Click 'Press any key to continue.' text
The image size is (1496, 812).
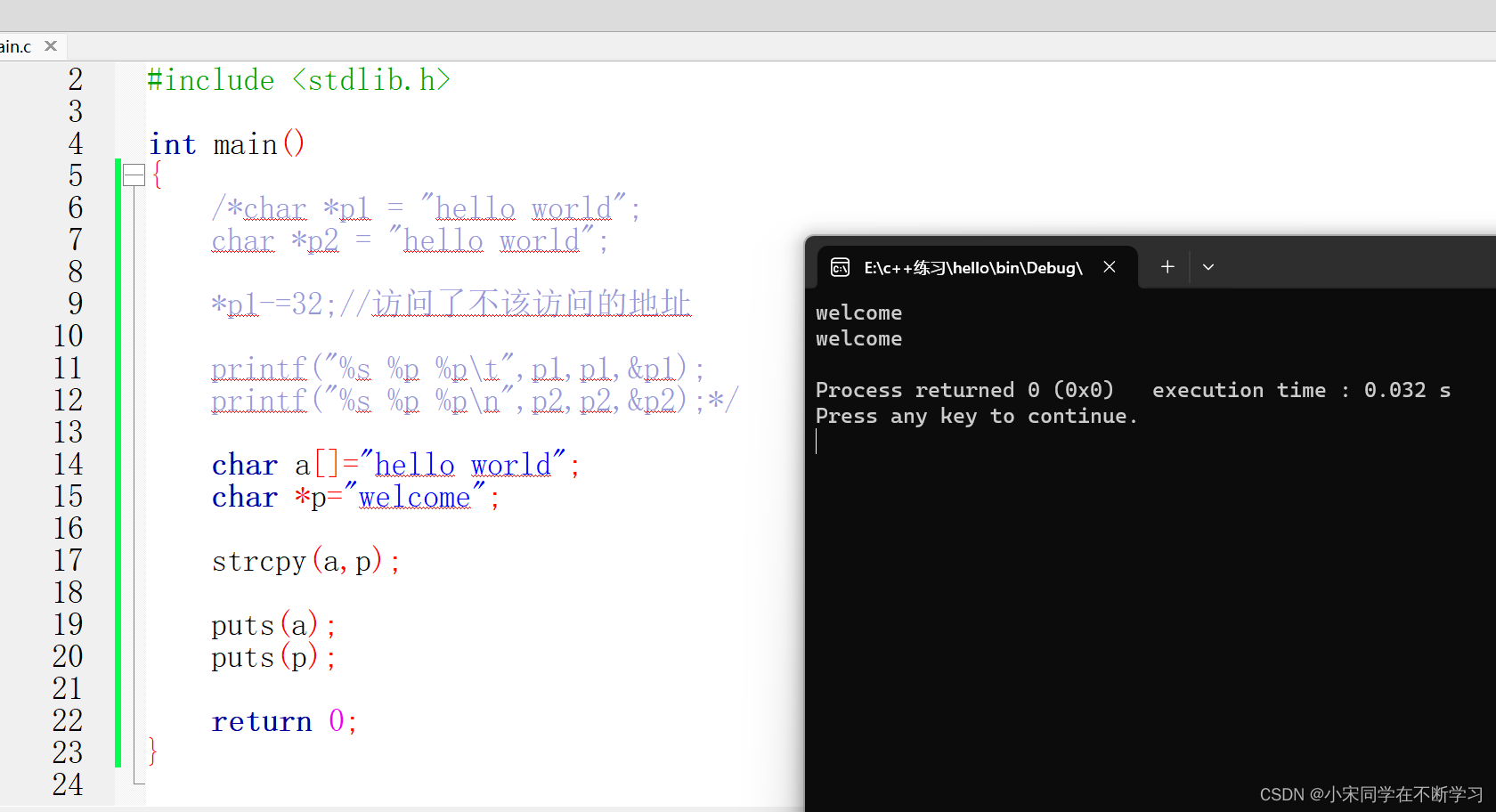976,416
